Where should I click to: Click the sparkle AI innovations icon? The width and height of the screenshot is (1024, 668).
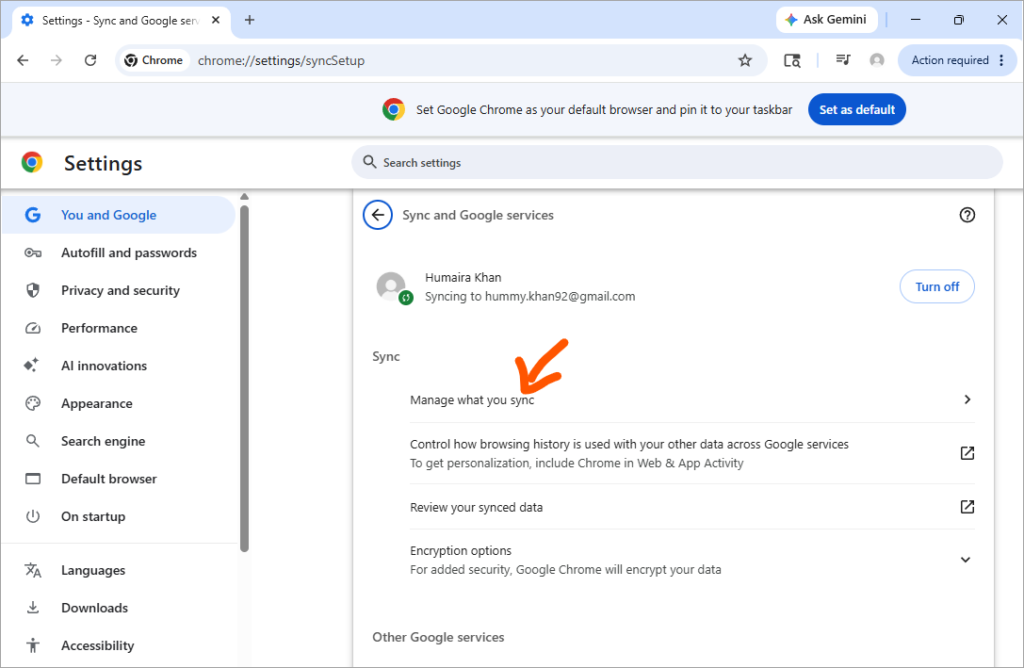(31, 365)
